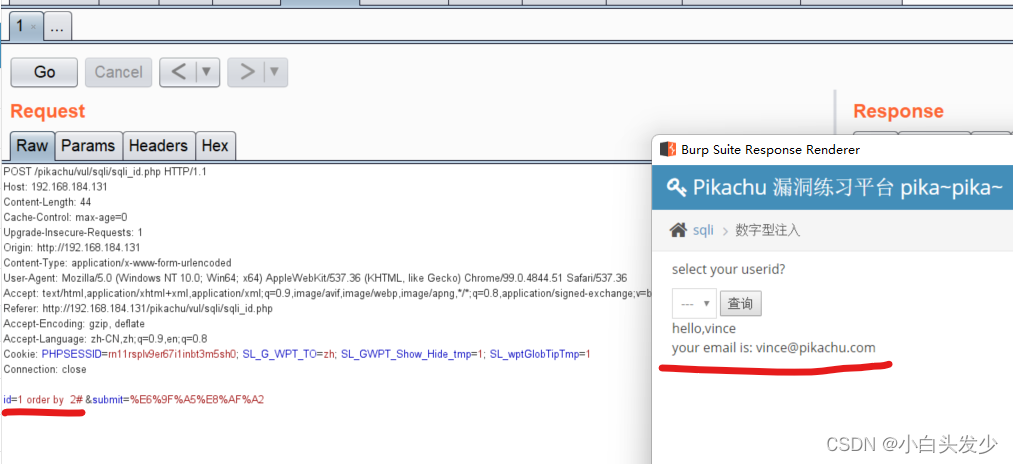Click the 数字型注入 breadcrumb text
The height and width of the screenshot is (464, 1013).
pos(768,231)
